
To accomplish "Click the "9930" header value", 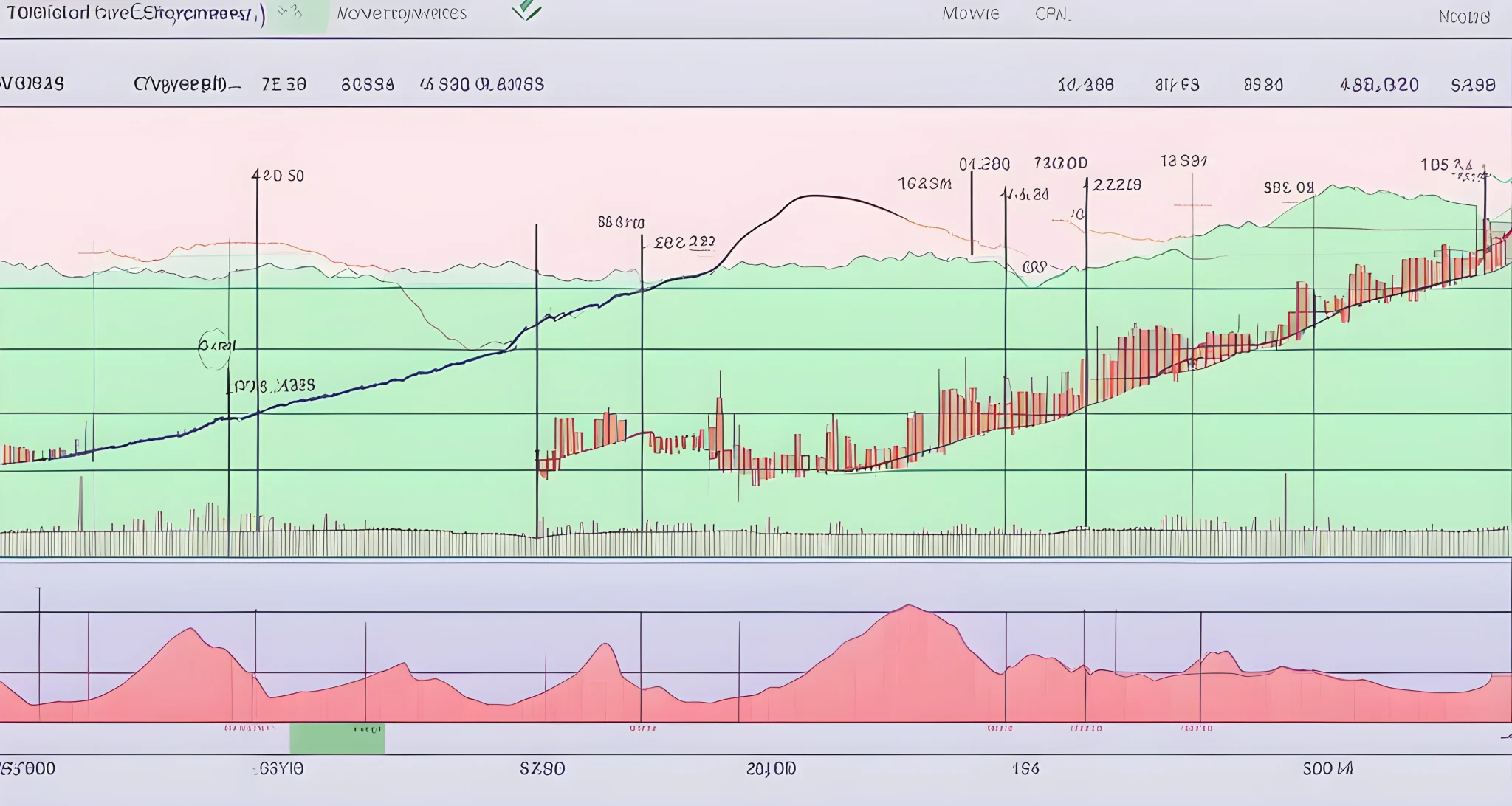I will tap(1263, 85).
